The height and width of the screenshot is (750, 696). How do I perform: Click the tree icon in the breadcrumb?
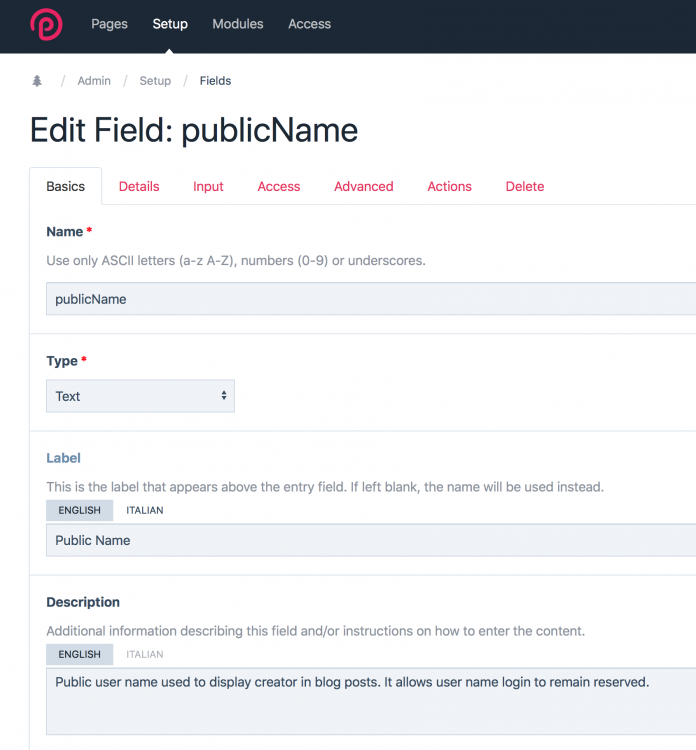pyautogui.click(x=37, y=81)
